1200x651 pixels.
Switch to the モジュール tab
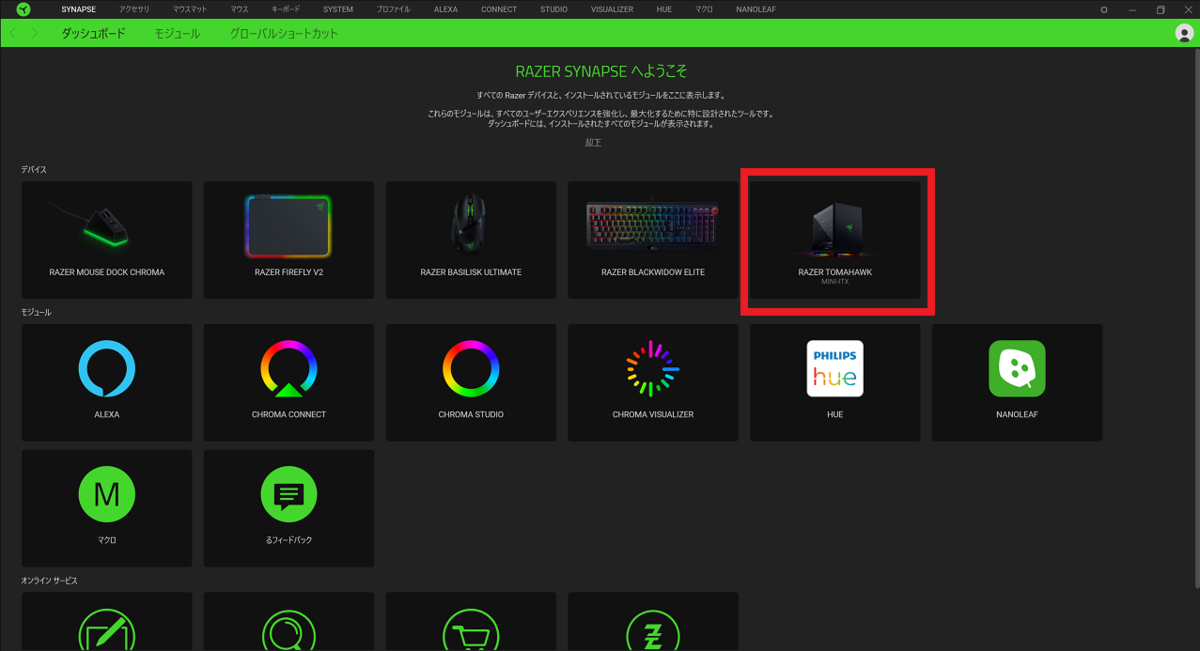coord(177,33)
